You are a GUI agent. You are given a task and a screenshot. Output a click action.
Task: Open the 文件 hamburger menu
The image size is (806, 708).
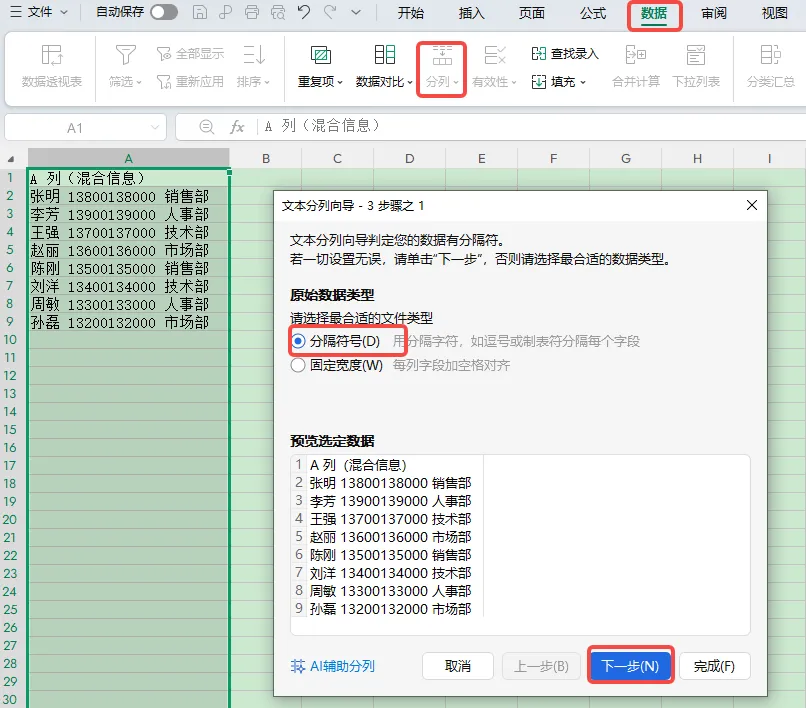pos(39,12)
